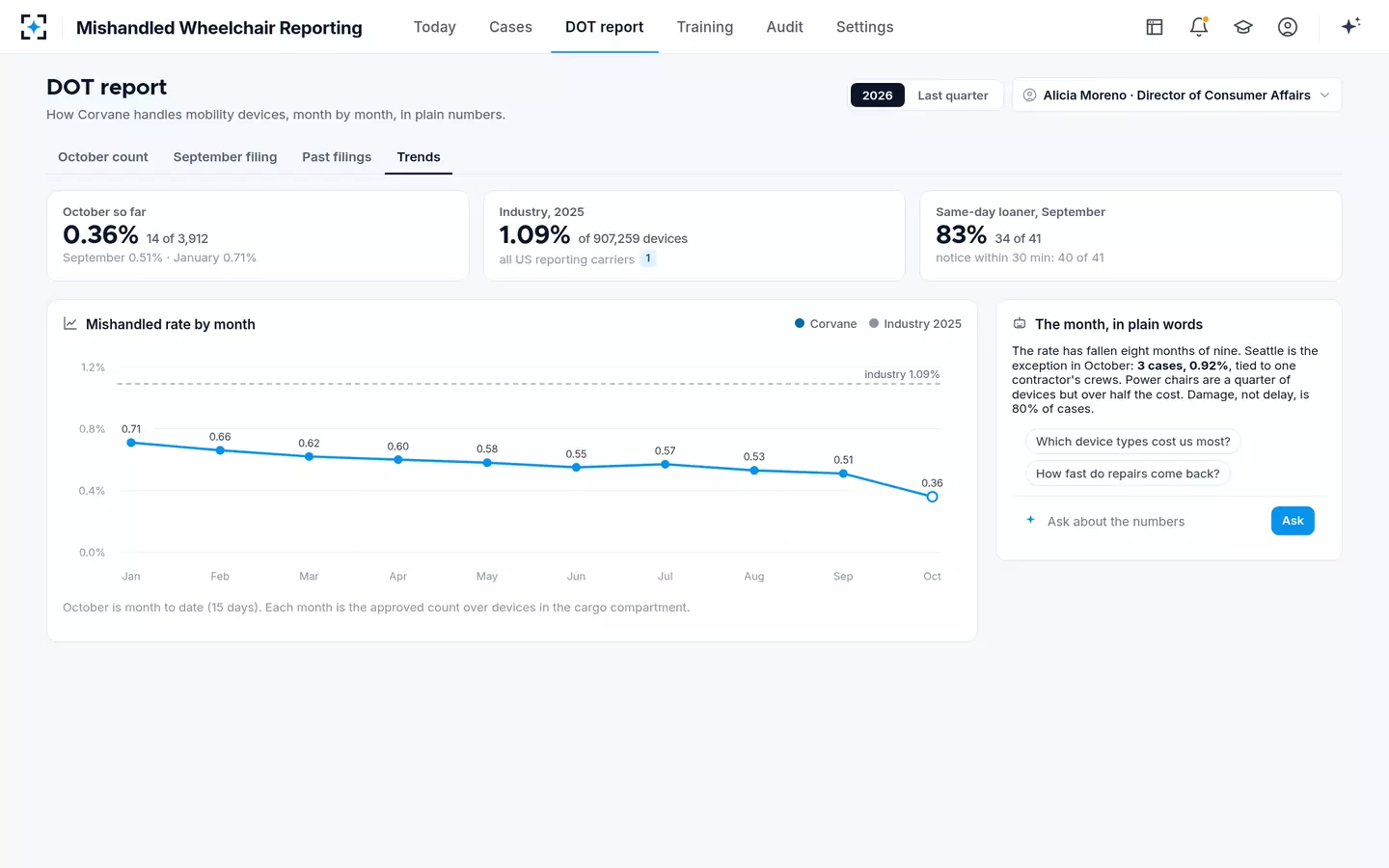Click the Industry 1.09% value
Viewport: 1389px width, 868px height.
point(534,234)
